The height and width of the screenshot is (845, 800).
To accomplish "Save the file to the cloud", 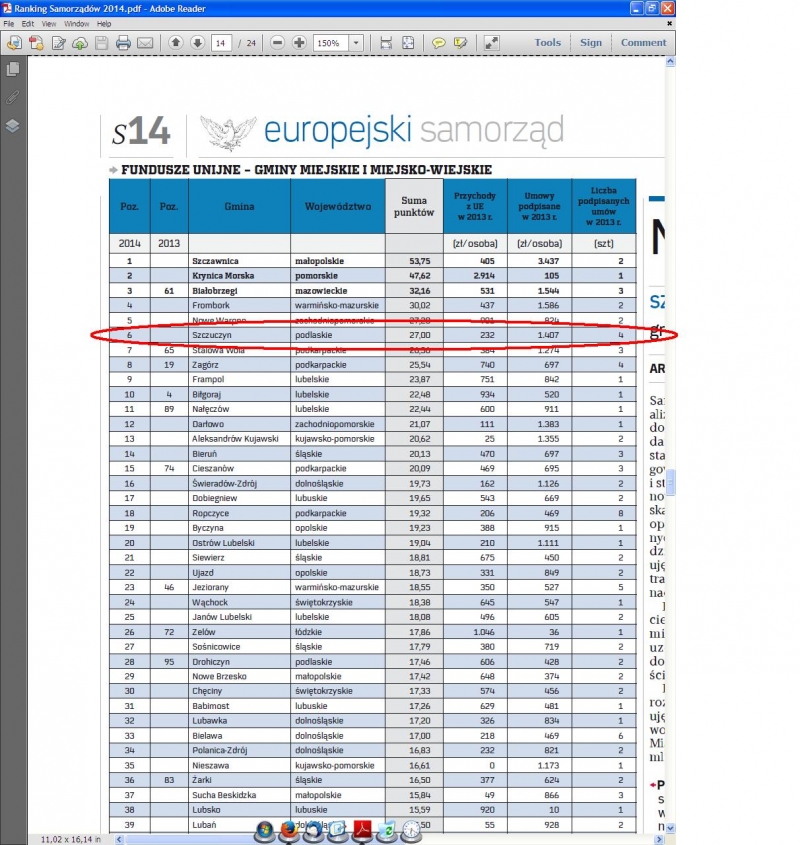I will pos(80,43).
